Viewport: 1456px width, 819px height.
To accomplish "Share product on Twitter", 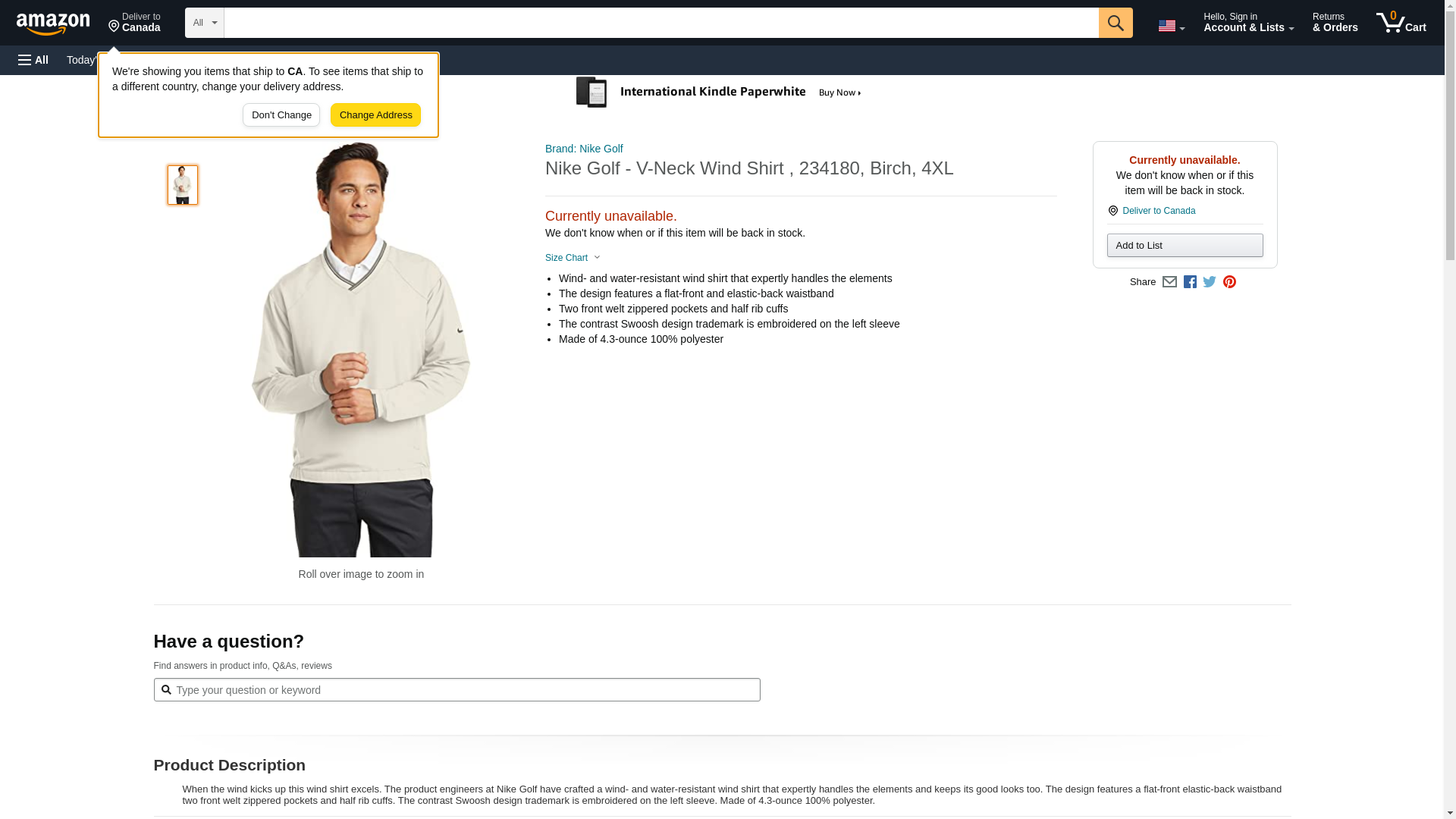I will 1210,282.
